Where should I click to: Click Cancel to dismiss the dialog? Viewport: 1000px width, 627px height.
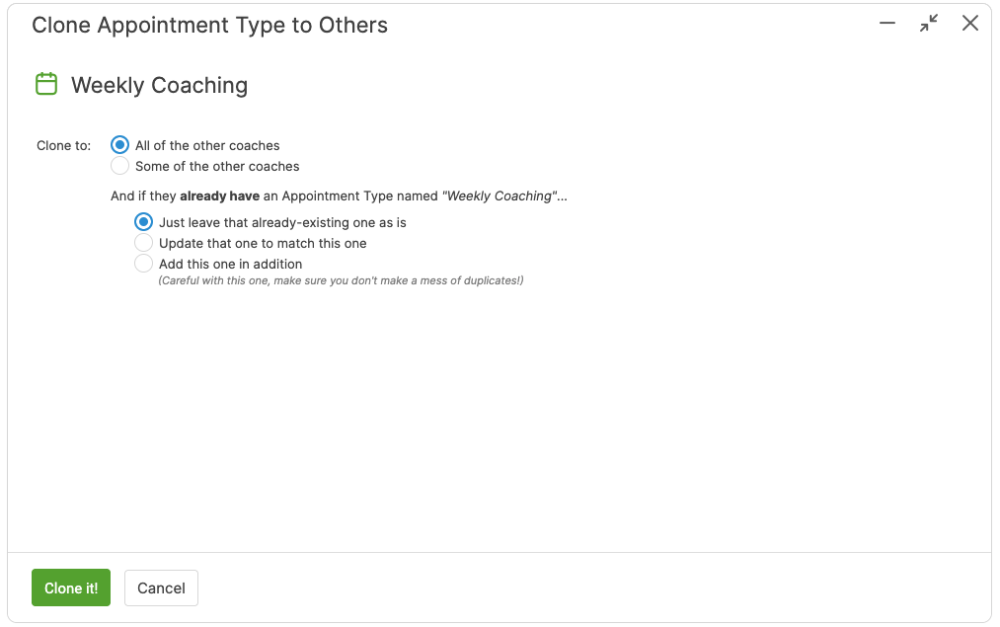161,588
